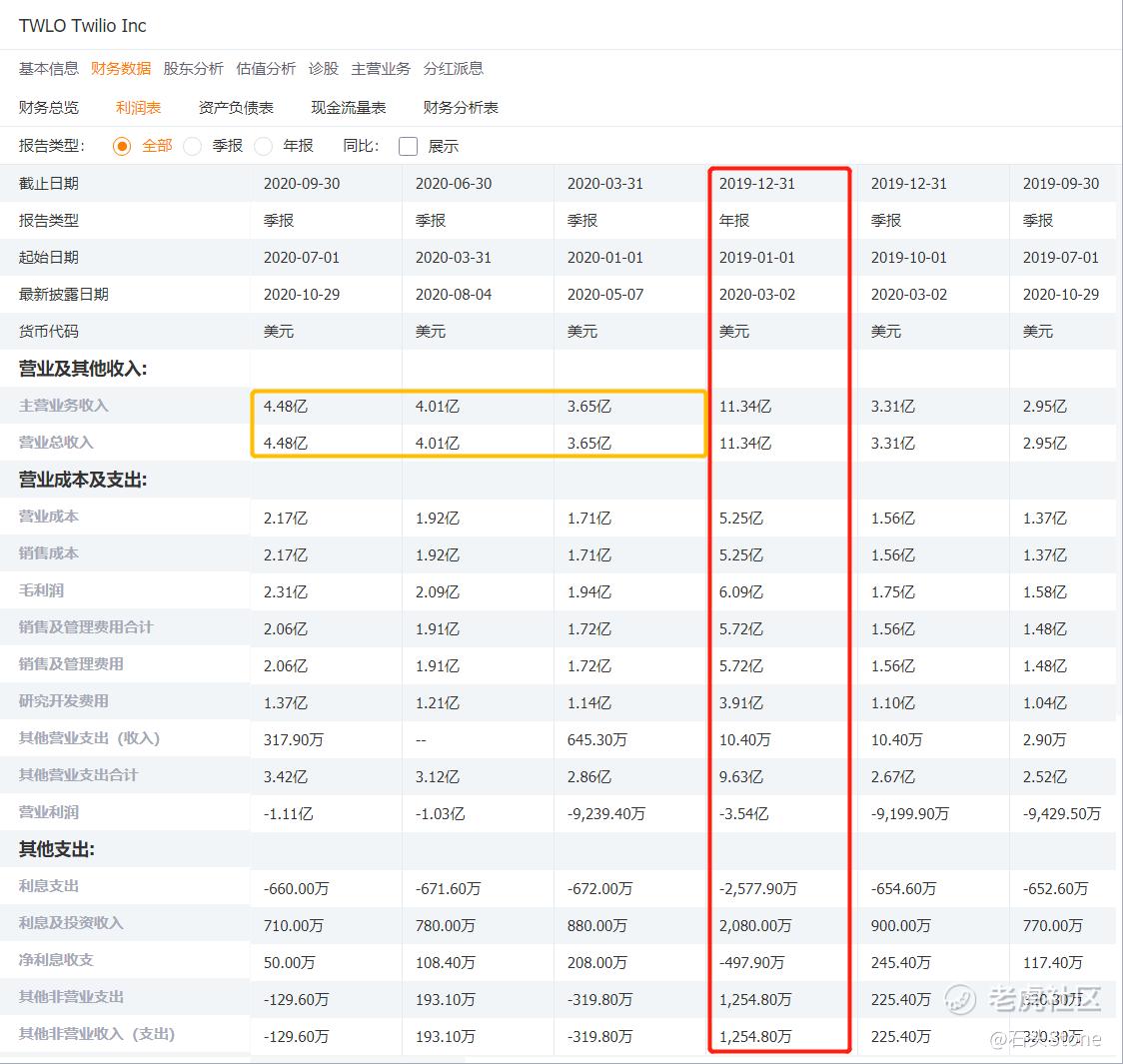Viewport: 1123px width, 1064px height.
Task: Click the TWLO Twilio Inc title
Action: click(82, 26)
